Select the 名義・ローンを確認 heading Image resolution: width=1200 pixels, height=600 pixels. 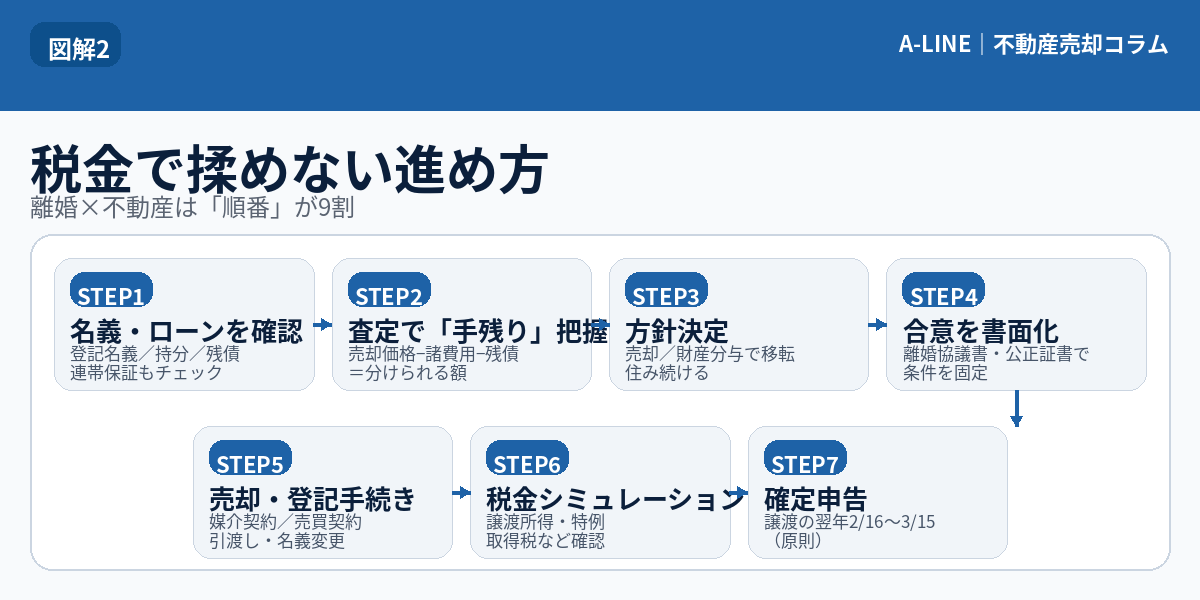[186, 330]
